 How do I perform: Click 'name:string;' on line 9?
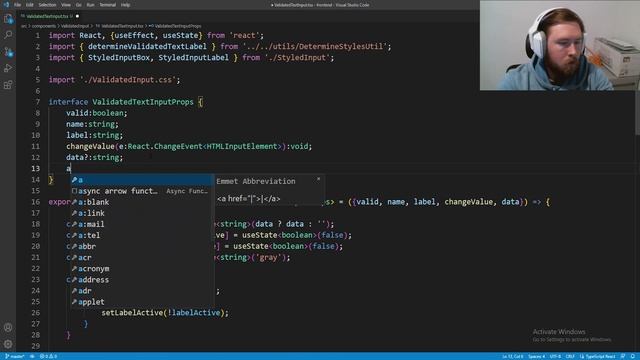click(x=92, y=124)
